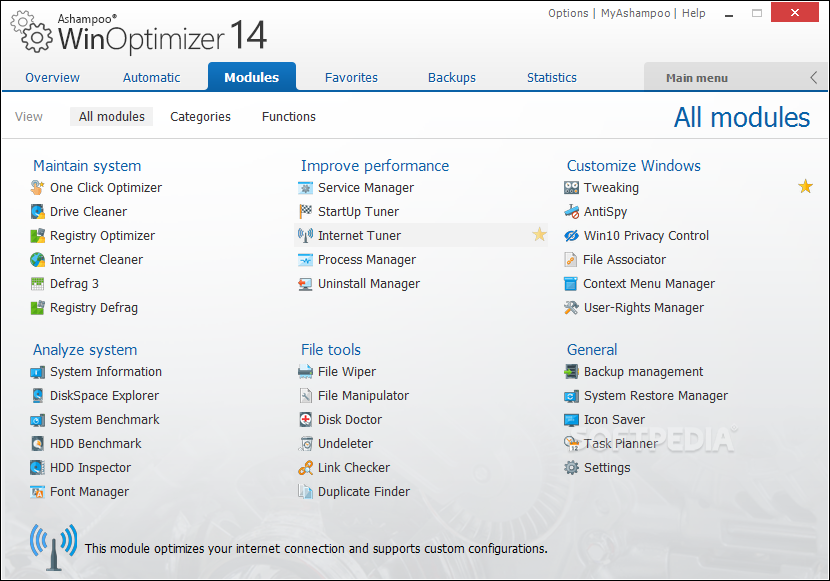Image resolution: width=830 pixels, height=581 pixels.
Task: Click the System Benchmark icon
Action: point(37,420)
